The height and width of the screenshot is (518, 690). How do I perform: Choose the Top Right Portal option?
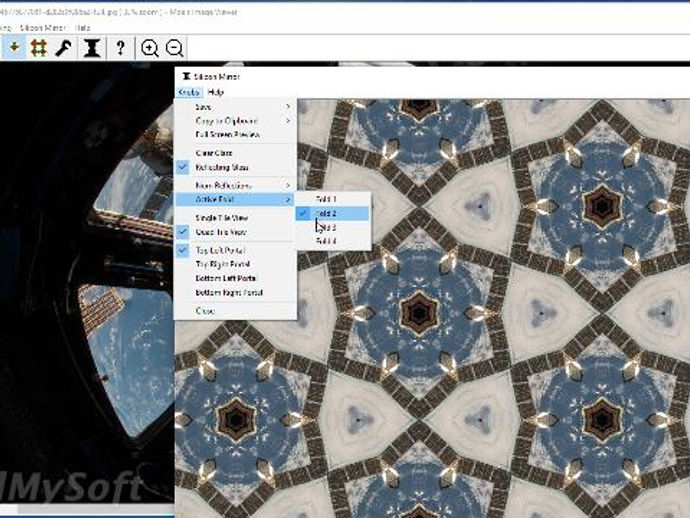[235, 265]
